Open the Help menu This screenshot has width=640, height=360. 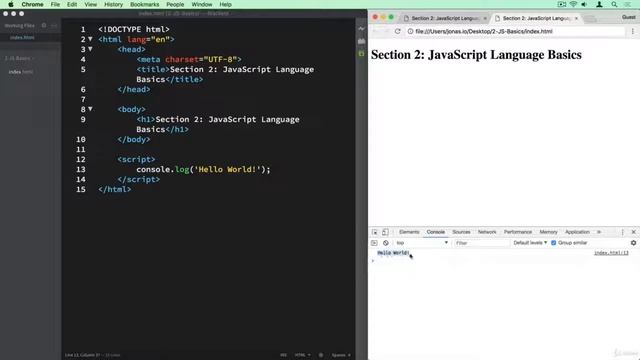[x=225, y=4]
